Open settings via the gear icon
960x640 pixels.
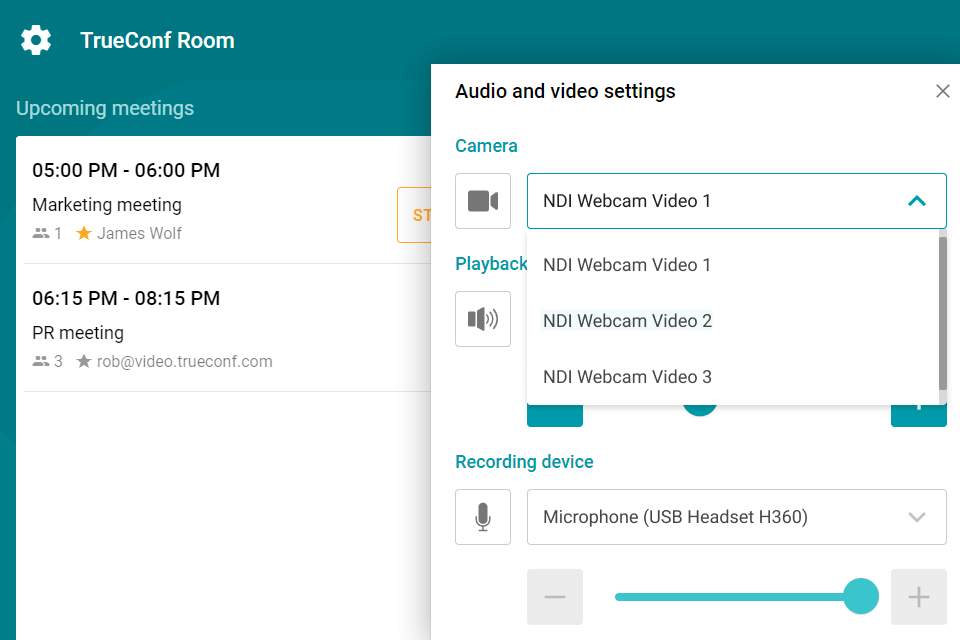coord(36,40)
